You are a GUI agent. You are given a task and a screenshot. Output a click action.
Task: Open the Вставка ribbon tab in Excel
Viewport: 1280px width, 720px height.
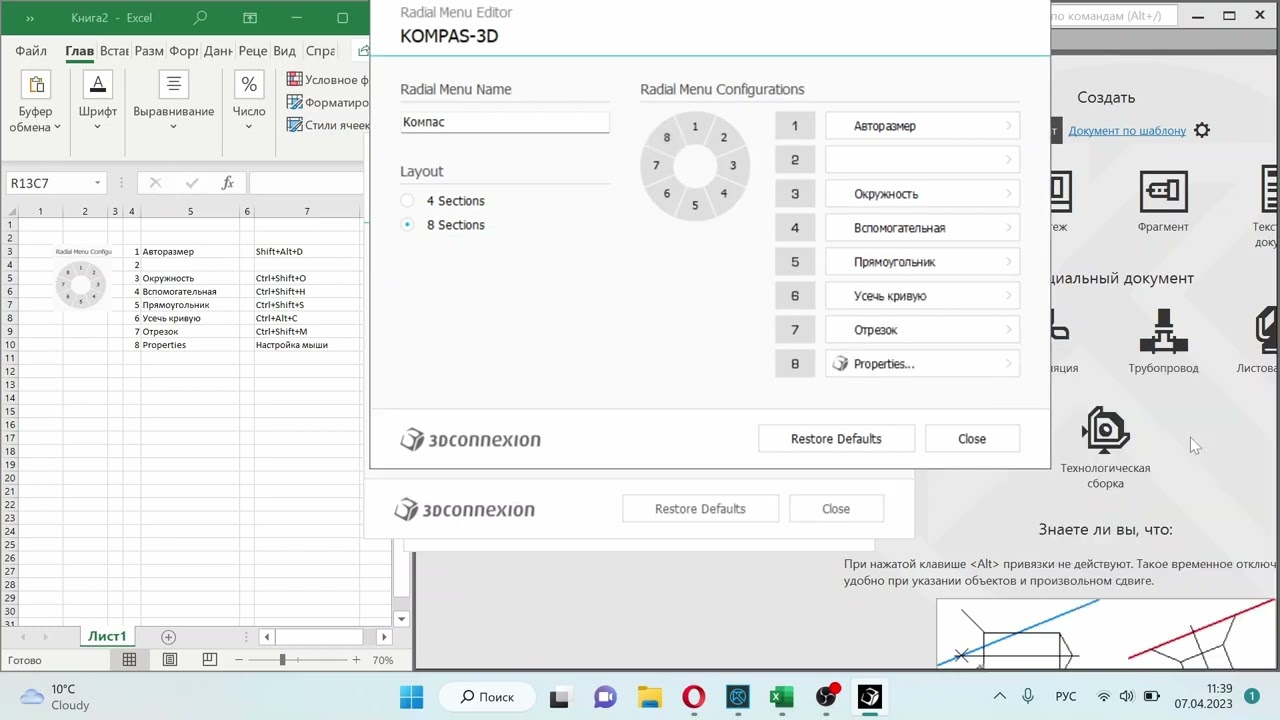[114, 51]
